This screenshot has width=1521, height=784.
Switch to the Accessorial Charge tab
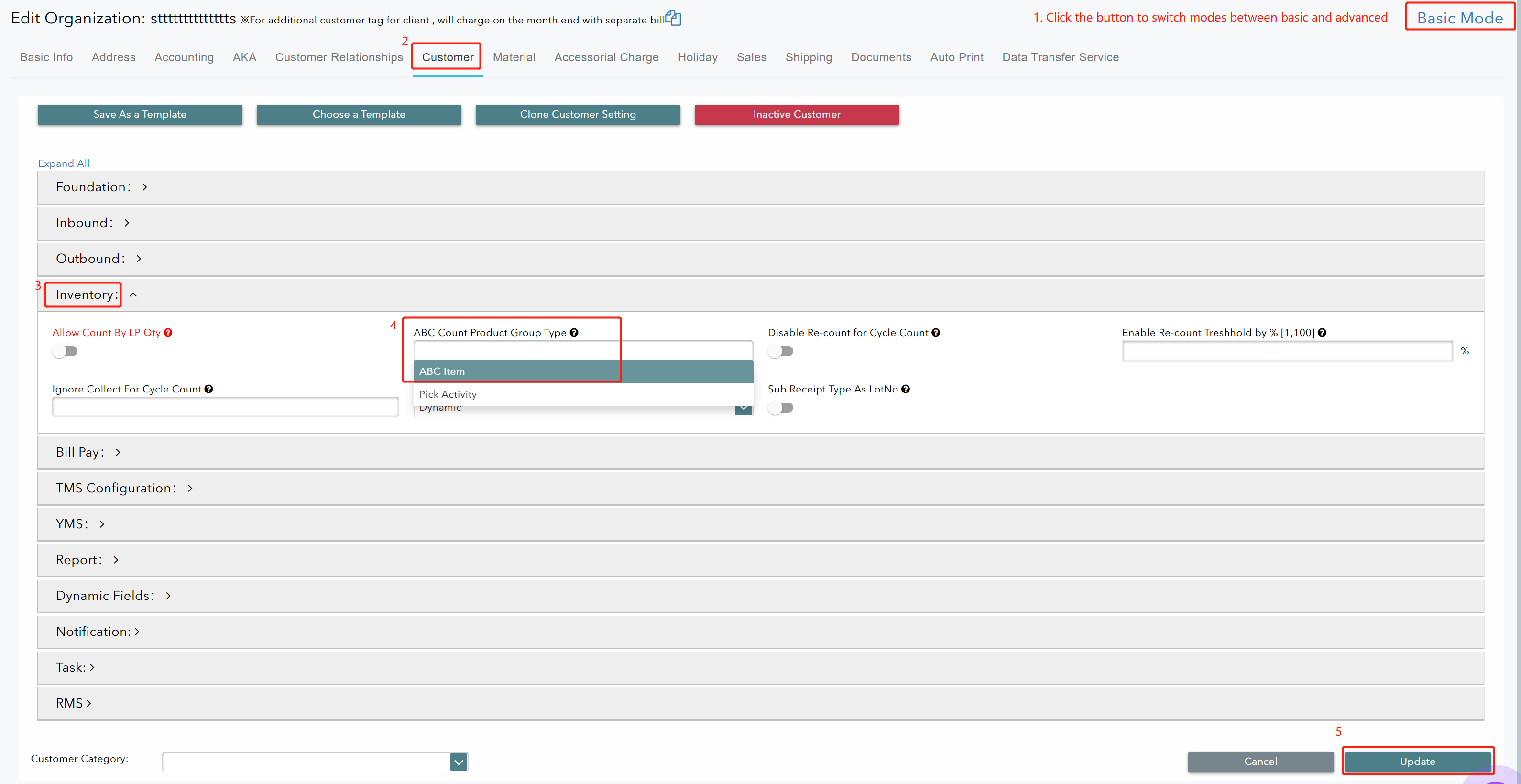[606, 57]
